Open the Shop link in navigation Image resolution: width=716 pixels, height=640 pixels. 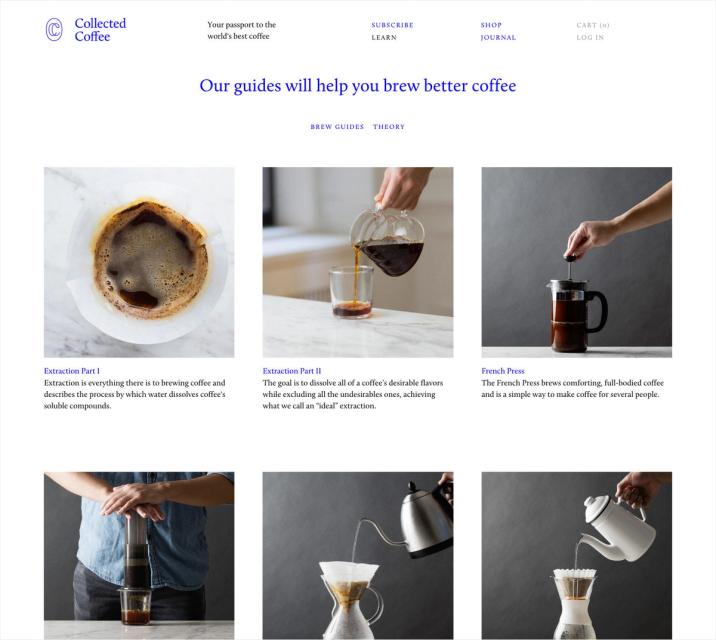pyautogui.click(x=491, y=25)
